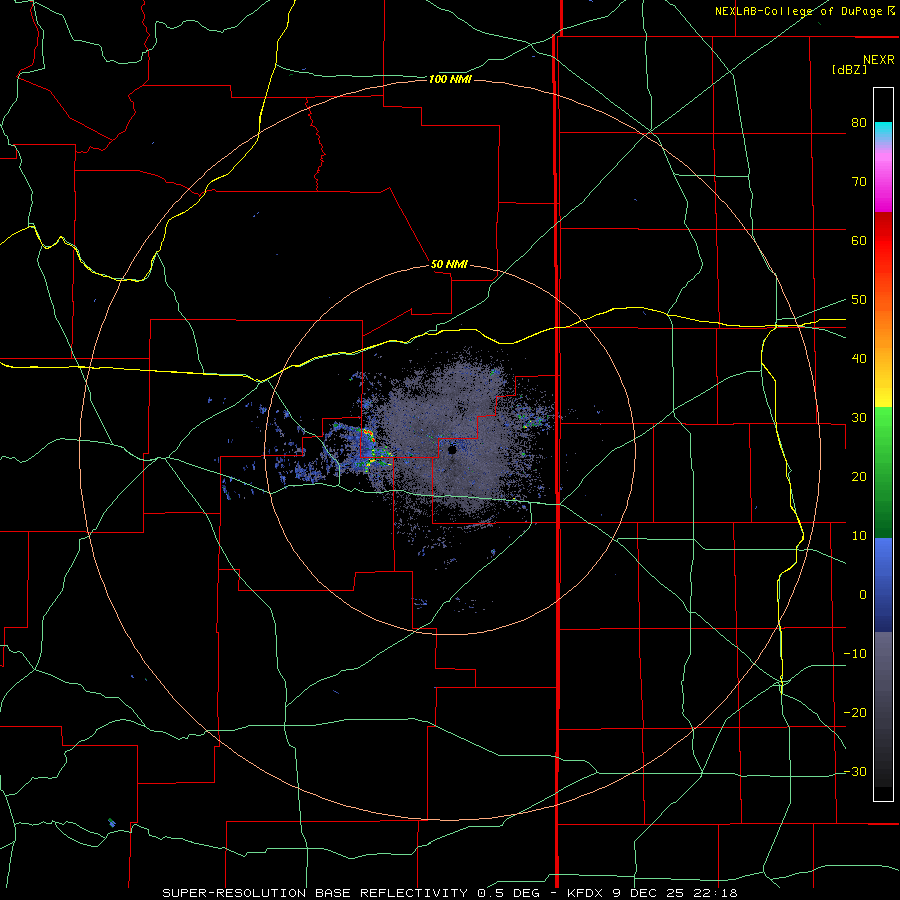Image resolution: width=900 pixels, height=900 pixels.
Task: Click the dBZ unit label above the scale
Action: pyautogui.click(x=849, y=69)
